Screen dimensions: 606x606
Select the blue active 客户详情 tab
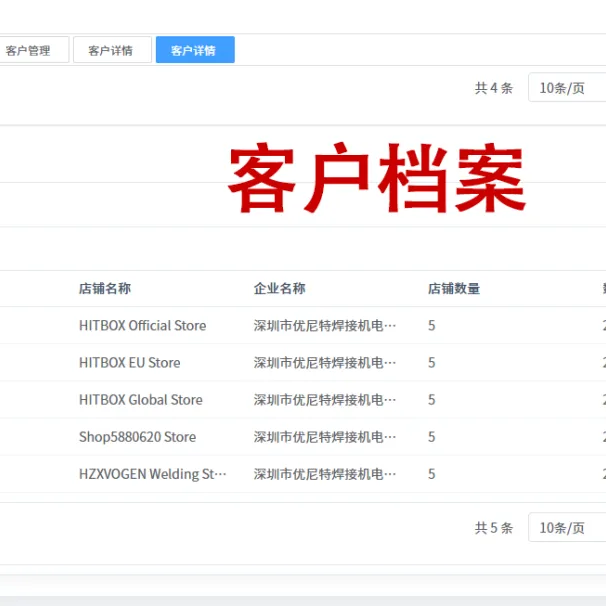click(x=195, y=50)
